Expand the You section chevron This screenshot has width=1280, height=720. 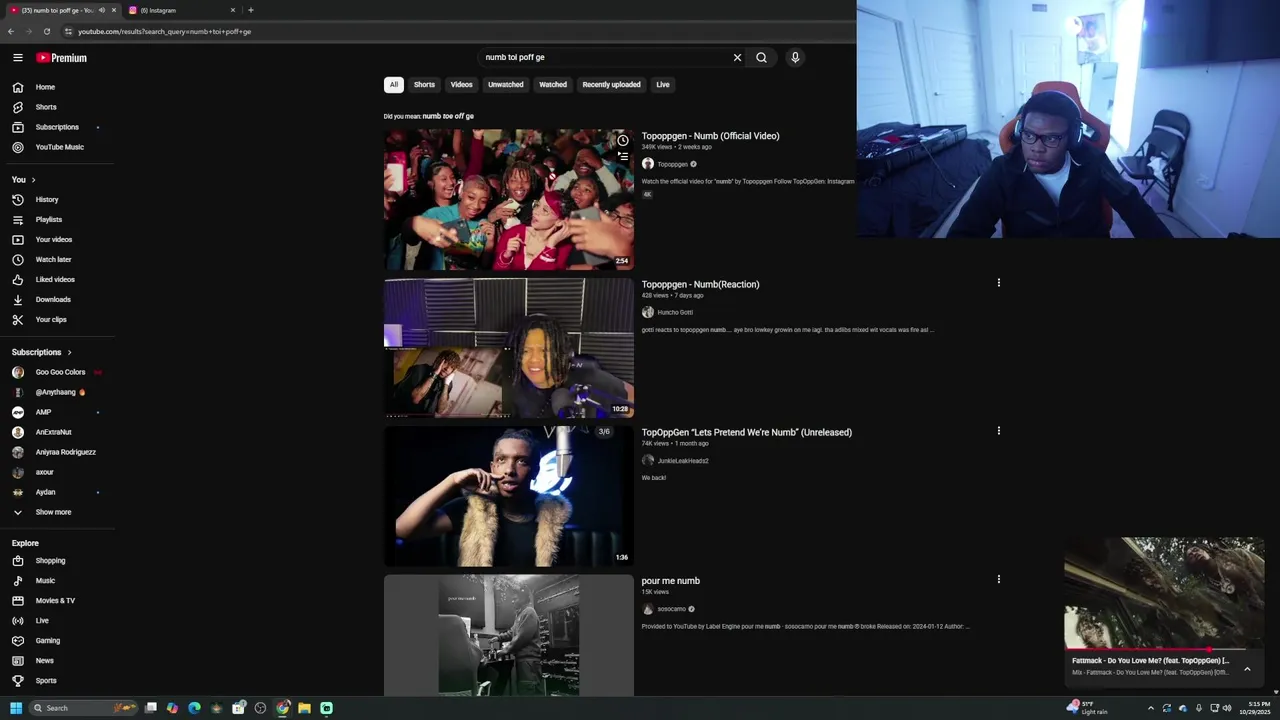[x=33, y=180]
